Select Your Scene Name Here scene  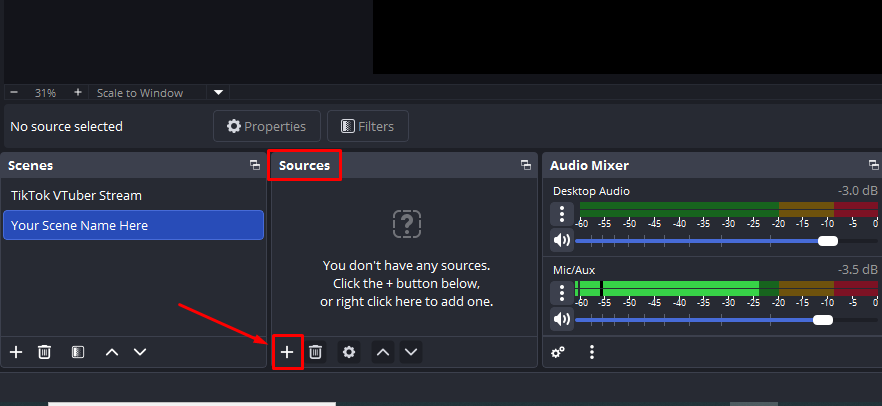tap(133, 225)
